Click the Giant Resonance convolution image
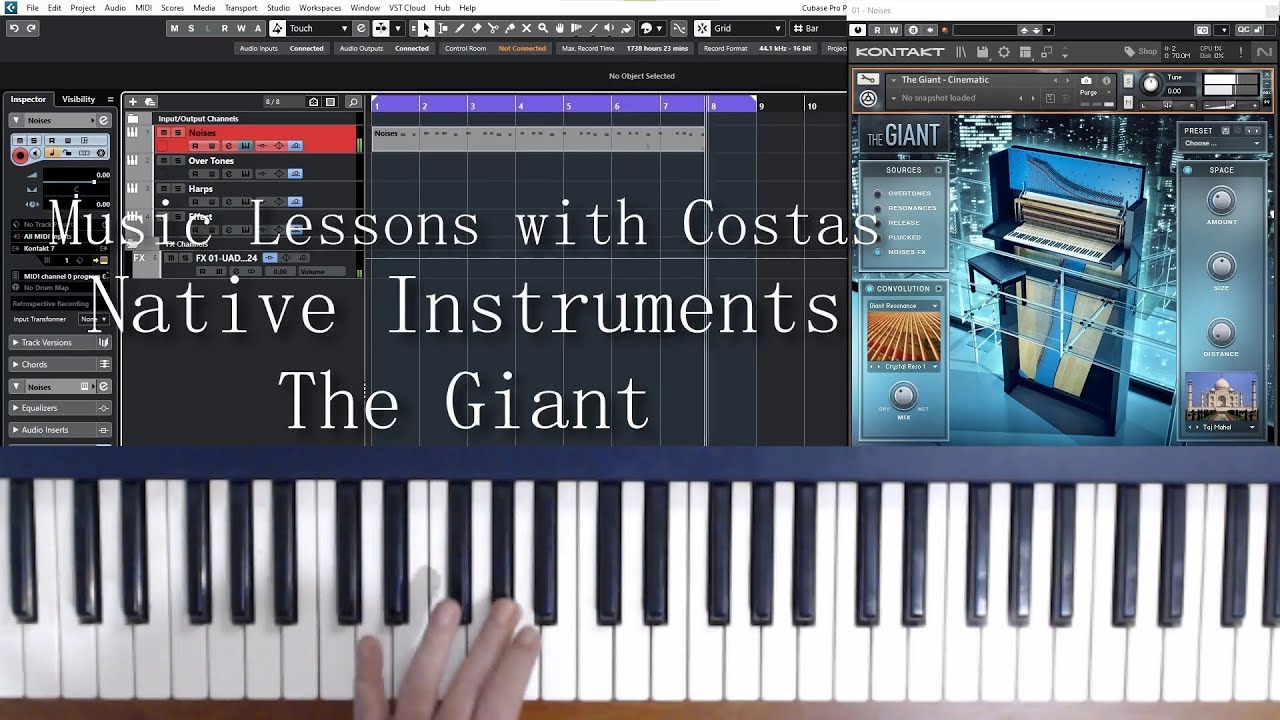 [x=903, y=336]
